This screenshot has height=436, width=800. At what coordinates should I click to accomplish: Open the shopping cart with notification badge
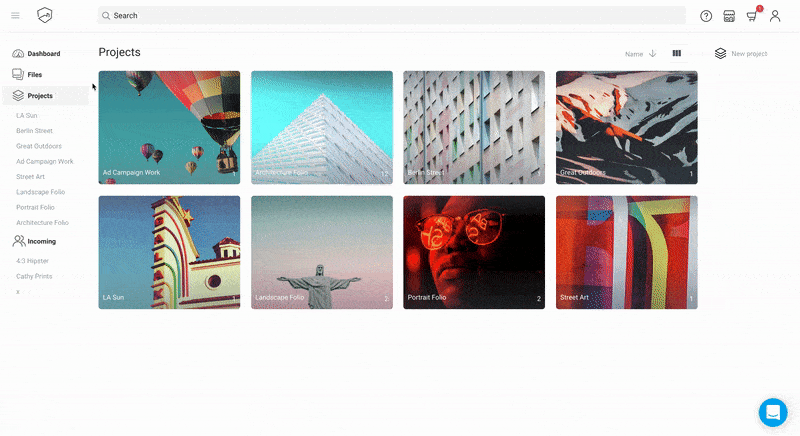point(753,15)
